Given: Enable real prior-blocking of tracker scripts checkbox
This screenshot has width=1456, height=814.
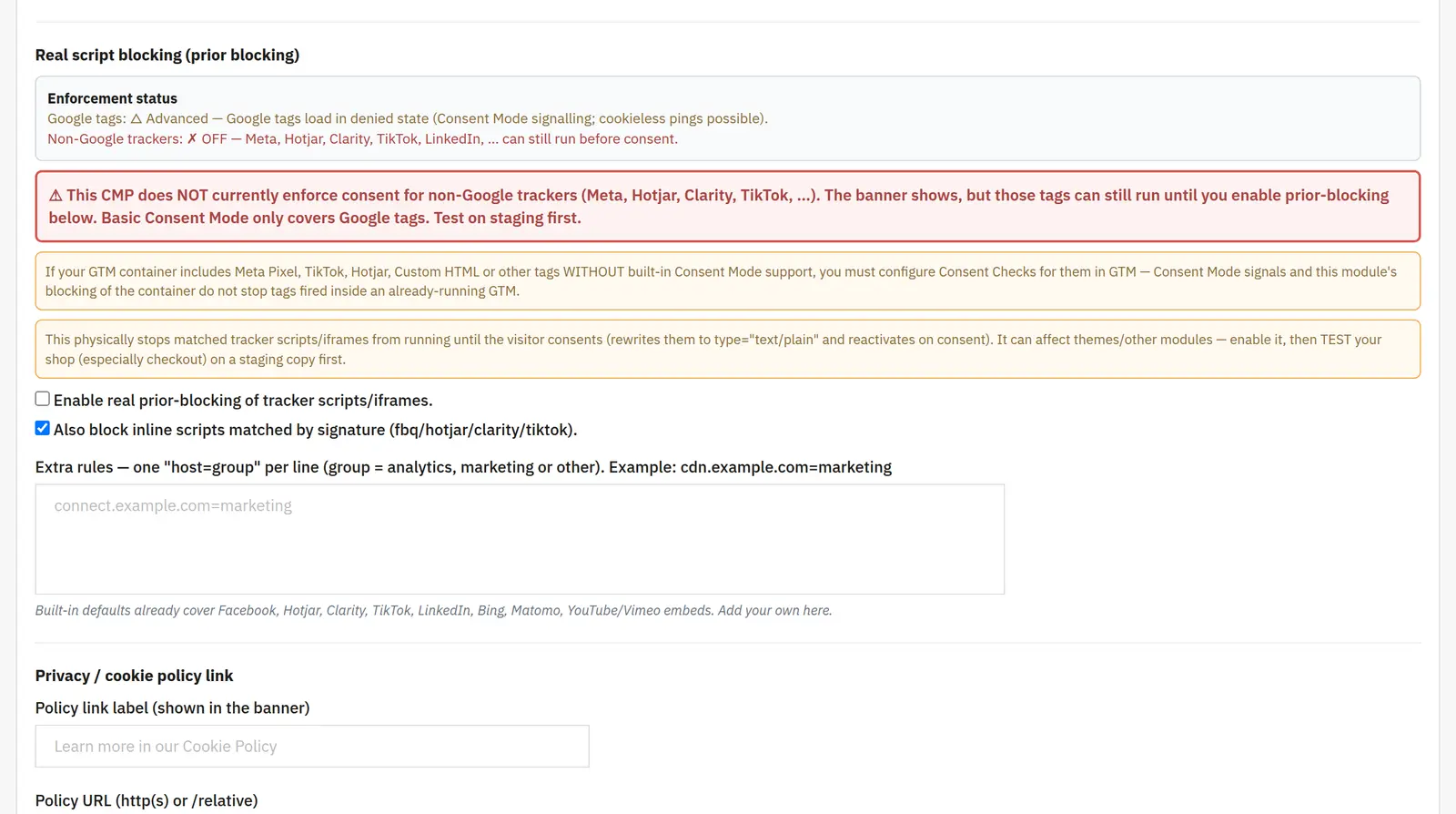Looking at the screenshot, I should tap(43, 399).
